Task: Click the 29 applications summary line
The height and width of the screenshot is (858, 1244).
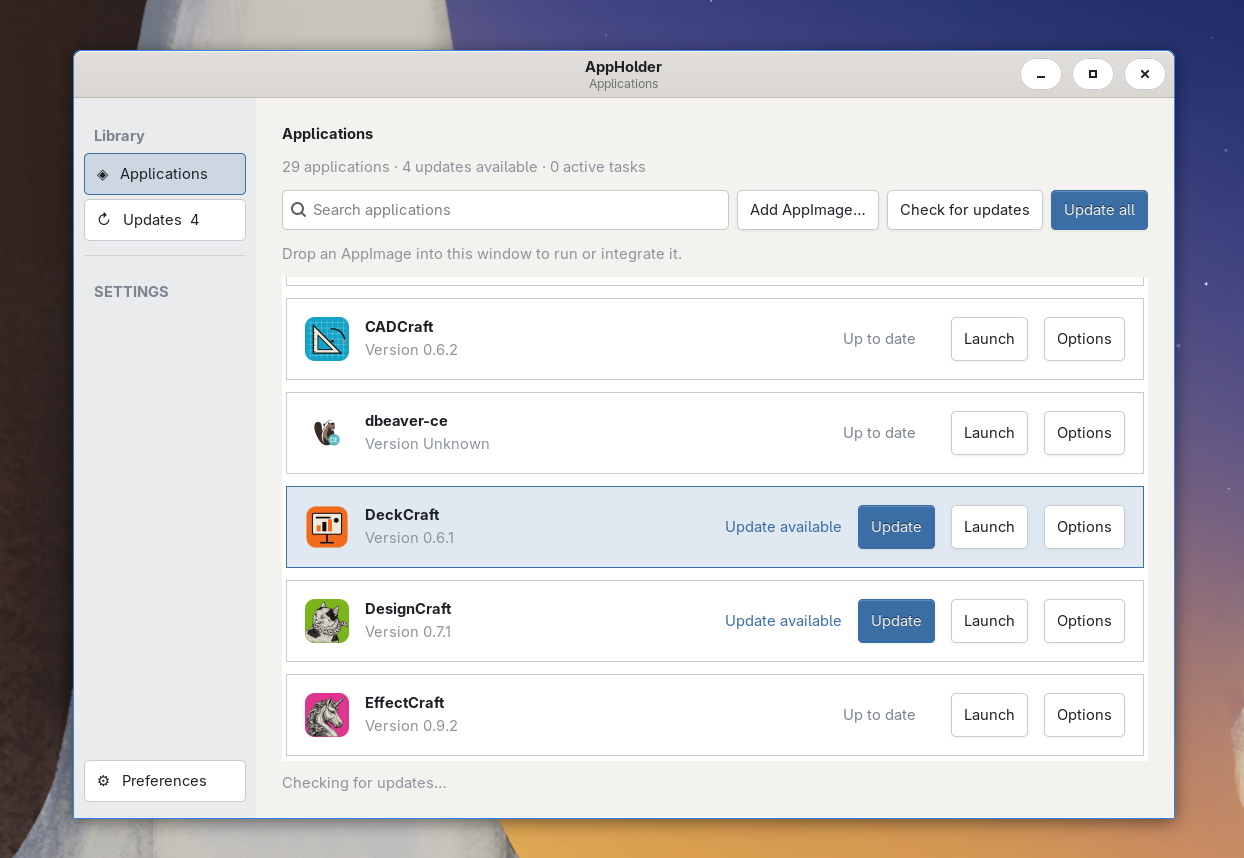Action: (464, 167)
